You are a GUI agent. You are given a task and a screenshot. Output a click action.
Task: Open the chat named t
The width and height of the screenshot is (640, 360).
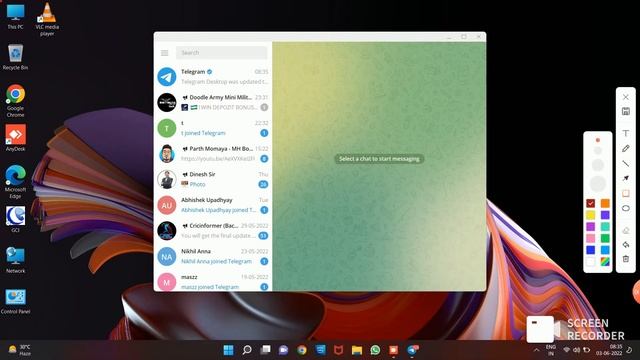[x=213, y=128]
